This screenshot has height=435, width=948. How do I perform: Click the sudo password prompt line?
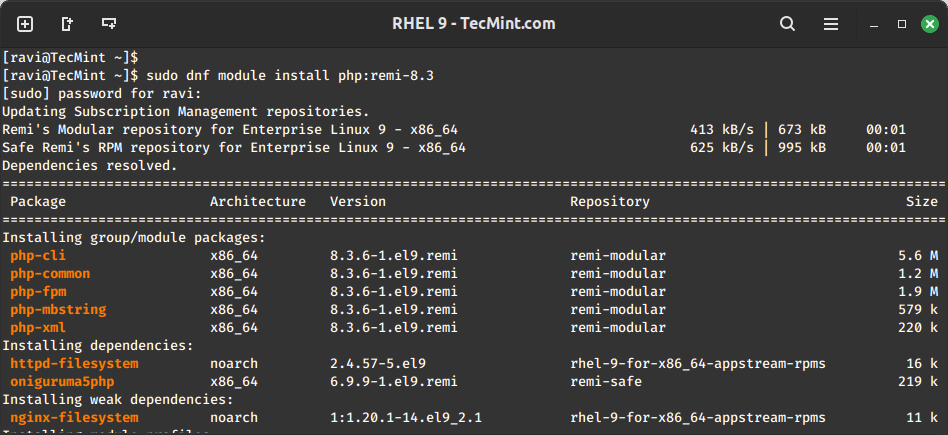click(x=102, y=94)
